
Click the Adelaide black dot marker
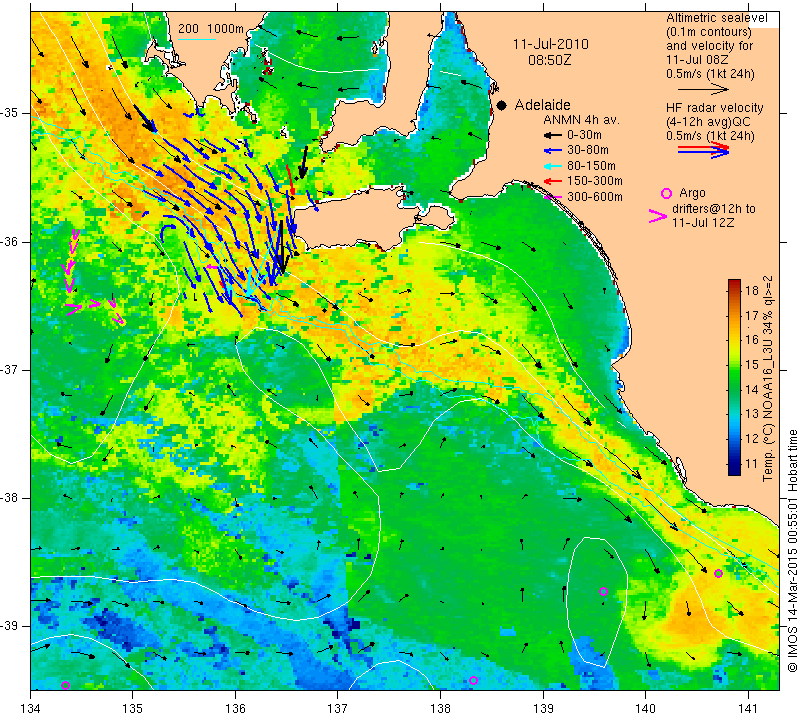point(502,105)
